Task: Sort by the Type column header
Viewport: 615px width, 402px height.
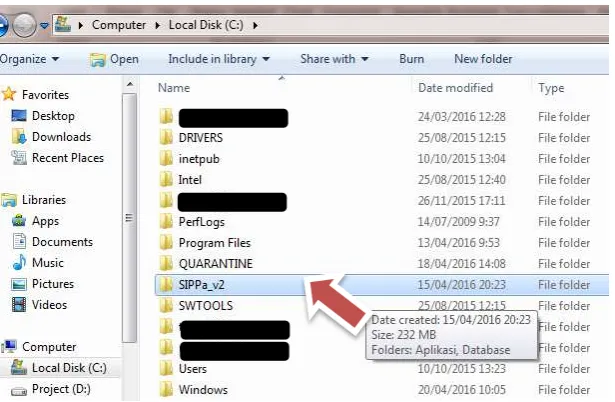Action: tap(551, 88)
